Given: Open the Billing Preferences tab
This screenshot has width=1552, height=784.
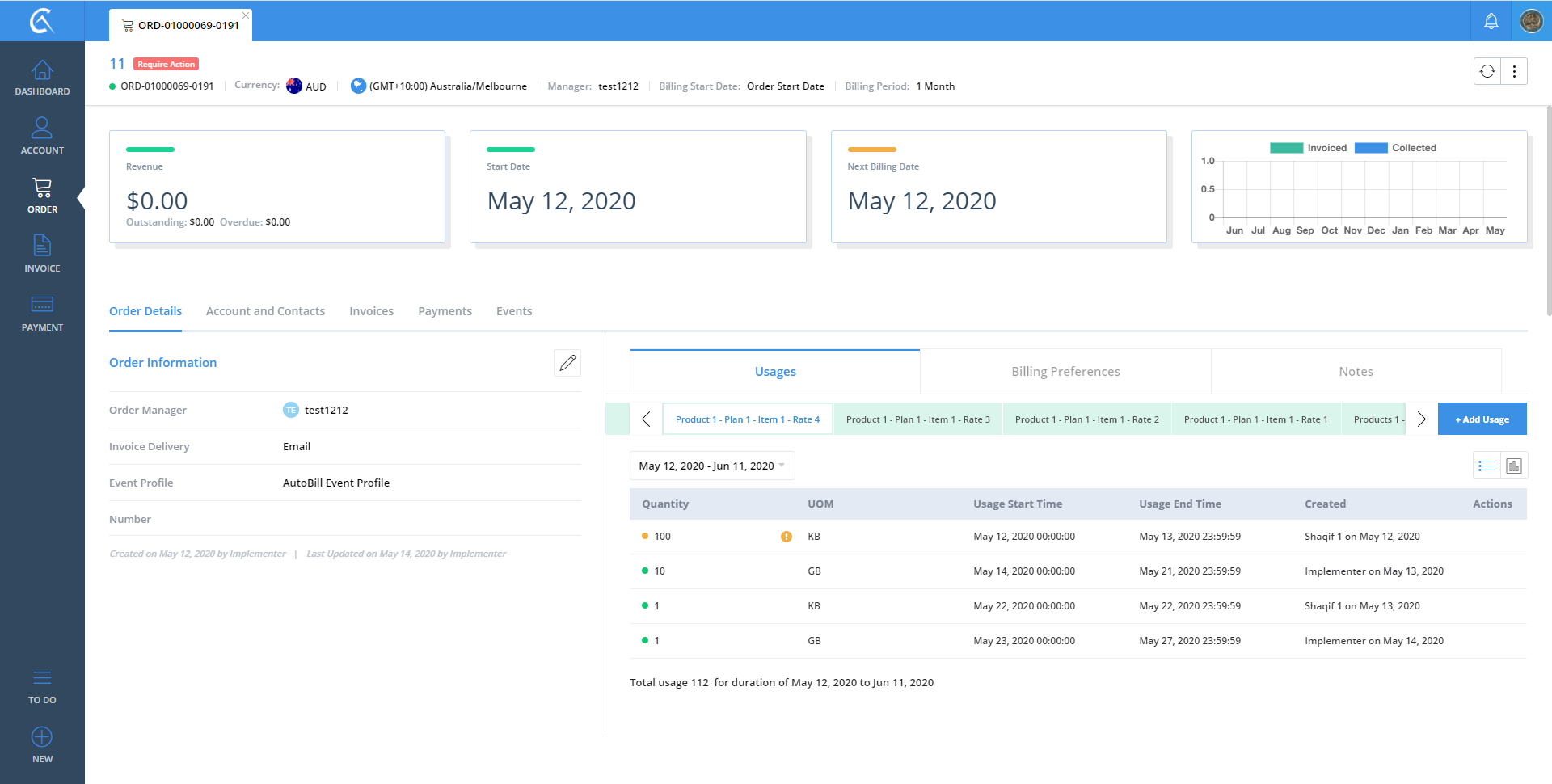Looking at the screenshot, I should click(x=1065, y=372).
